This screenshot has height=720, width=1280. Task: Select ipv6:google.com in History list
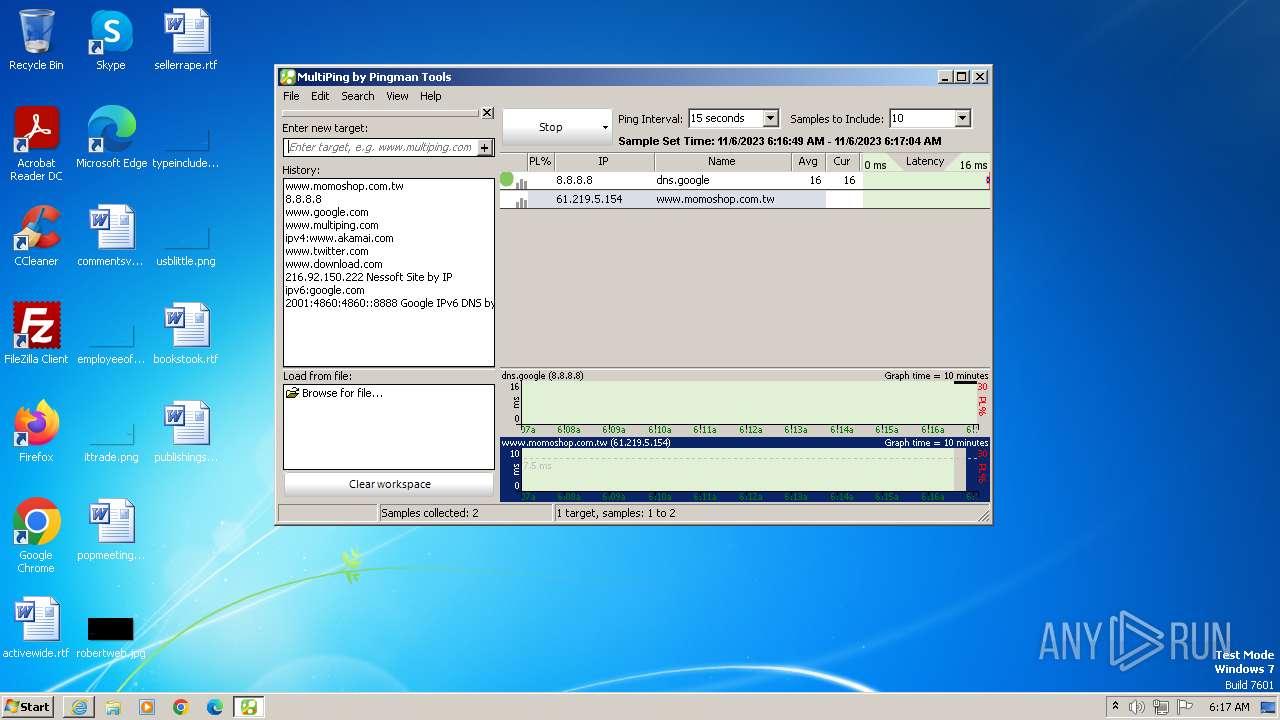tap(325, 290)
